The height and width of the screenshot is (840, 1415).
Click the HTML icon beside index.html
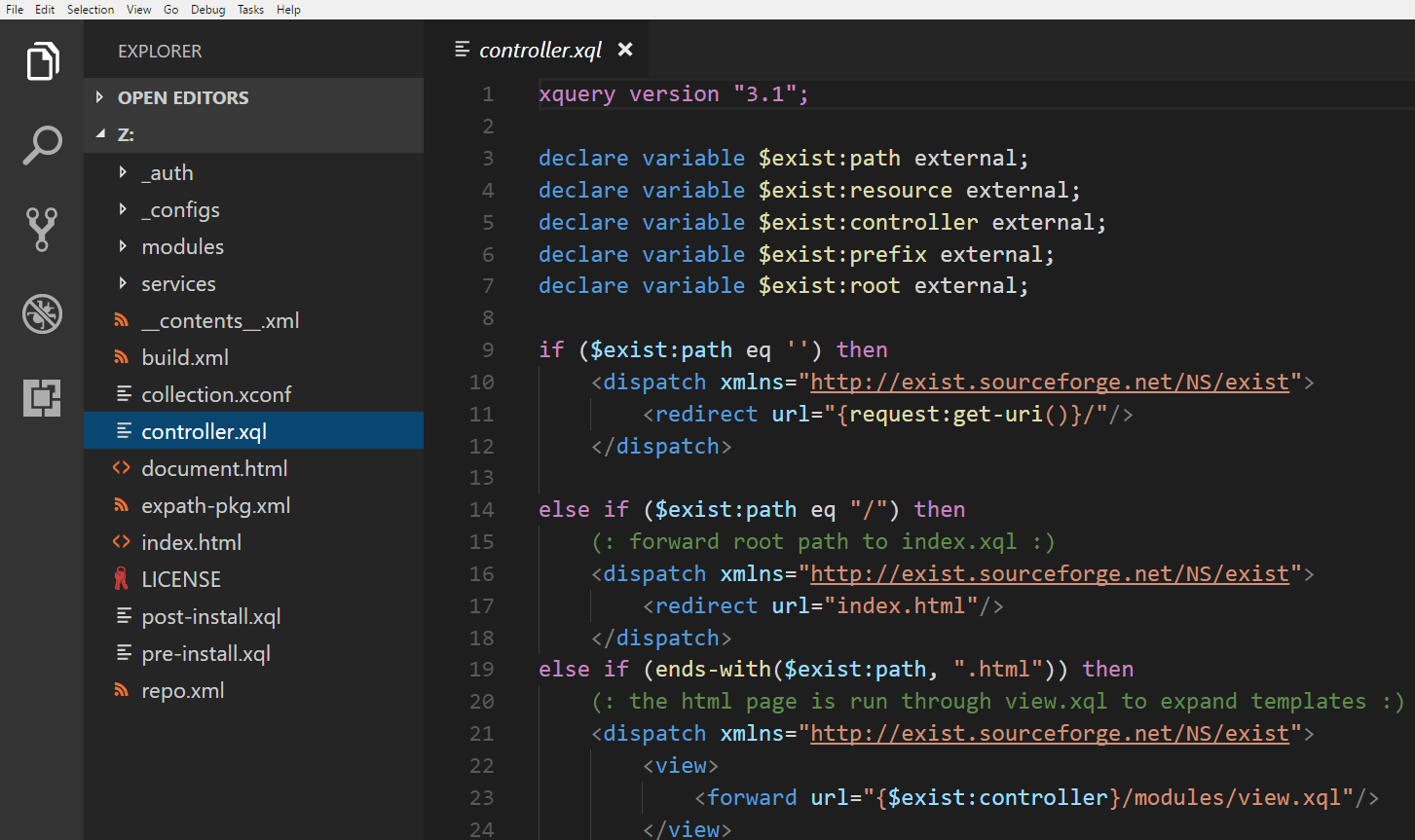[x=122, y=542]
